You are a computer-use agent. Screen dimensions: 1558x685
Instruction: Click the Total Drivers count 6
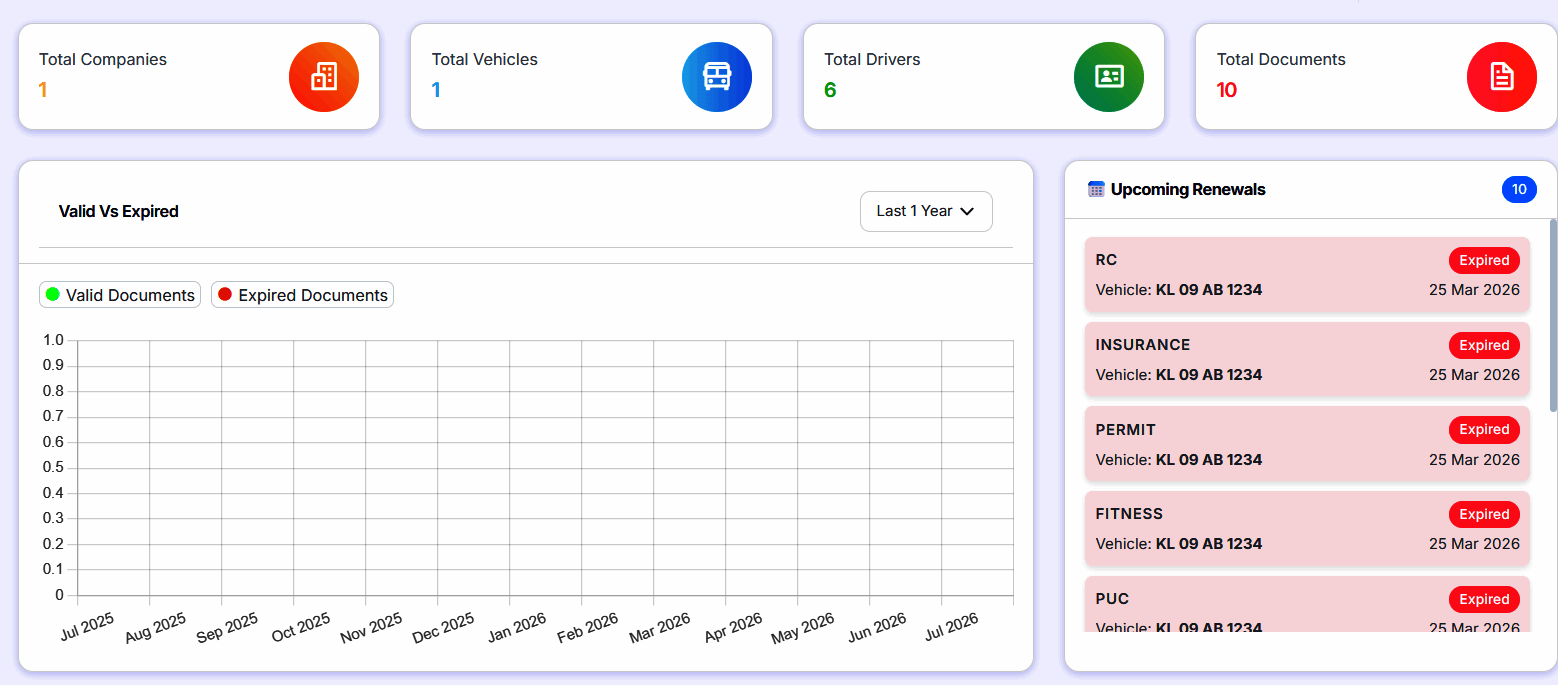click(x=830, y=90)
